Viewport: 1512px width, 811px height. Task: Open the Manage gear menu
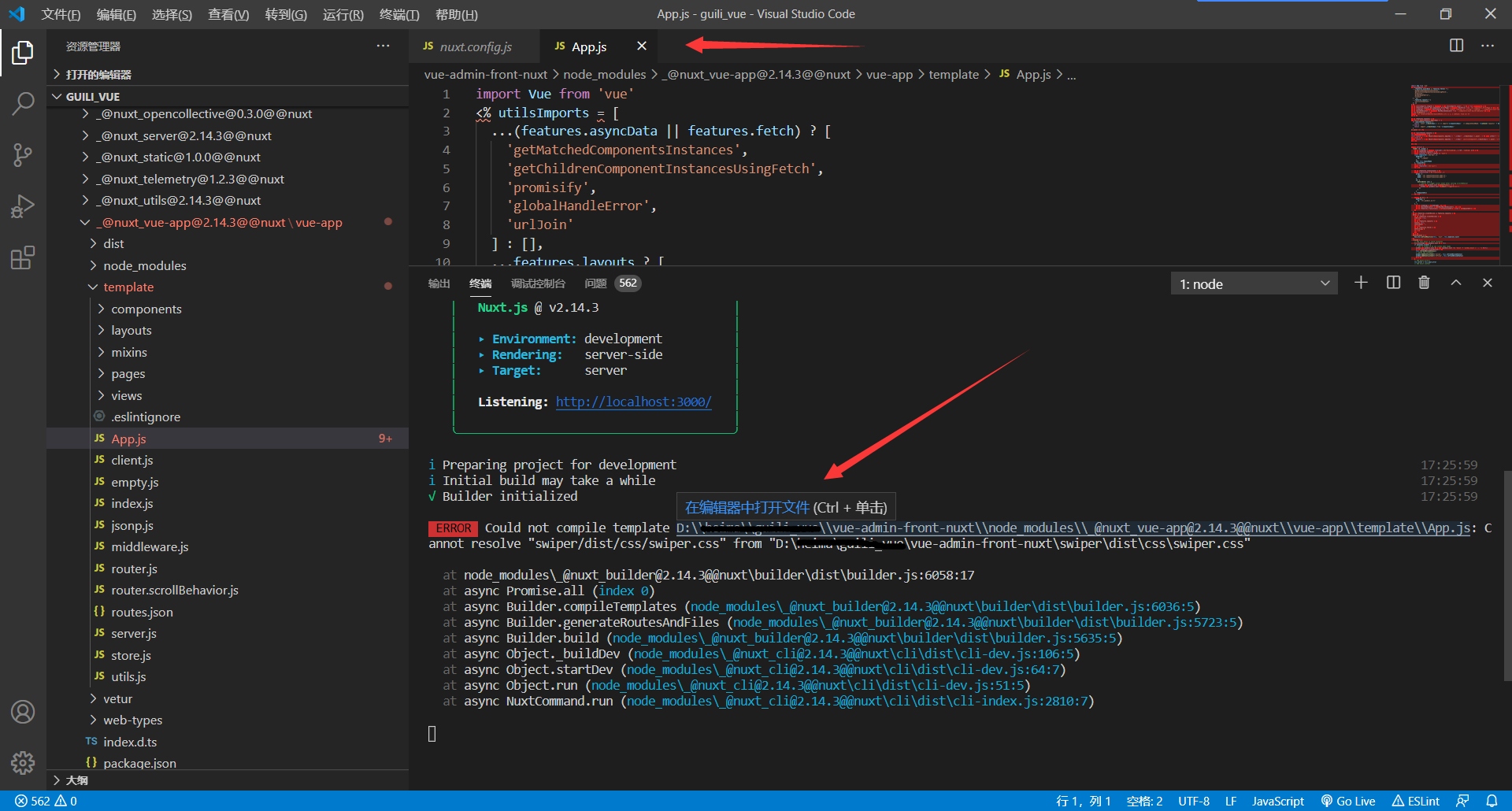[x=23, y=762]
